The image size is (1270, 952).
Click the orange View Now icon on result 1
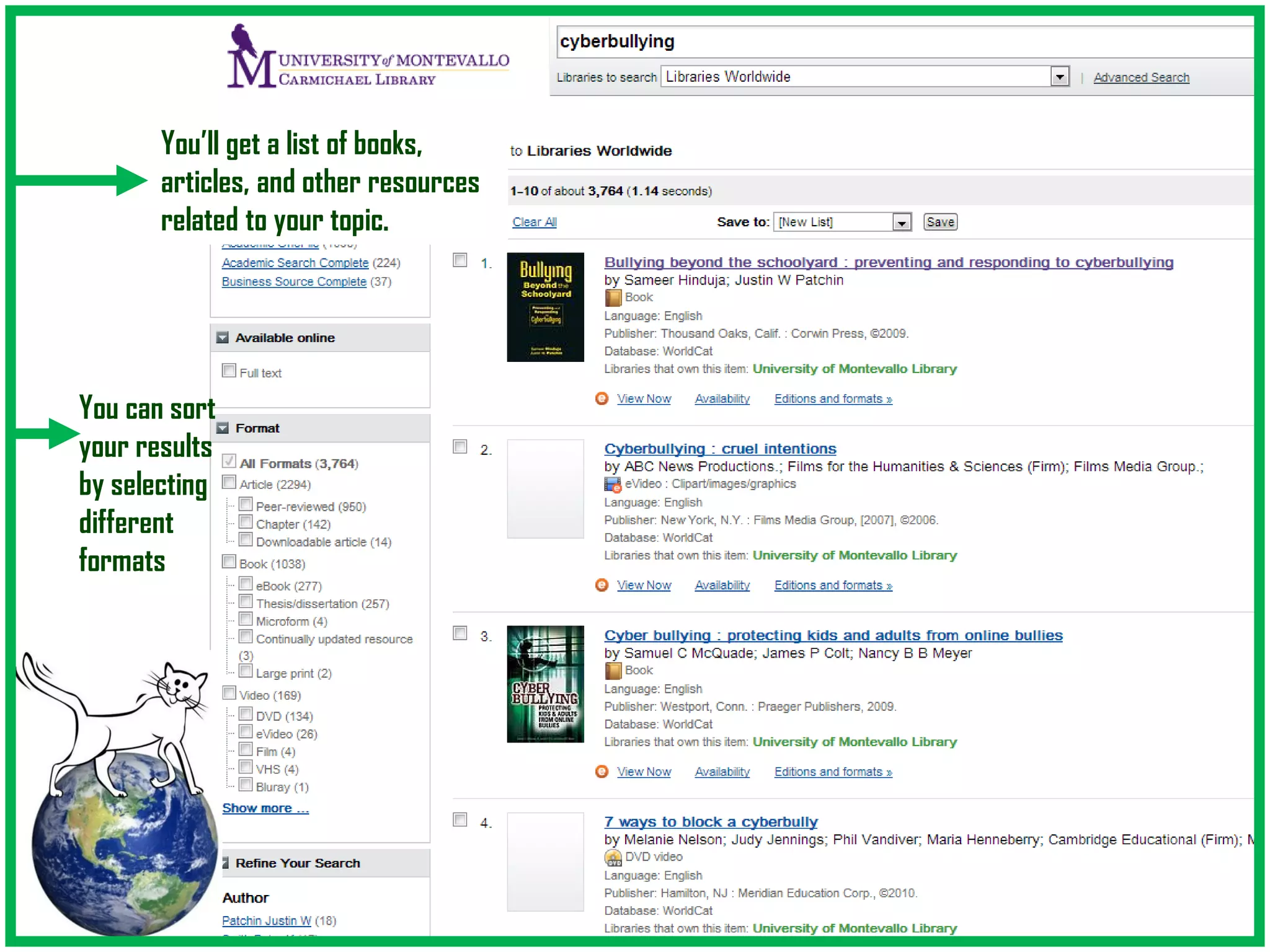coord(602,399)
